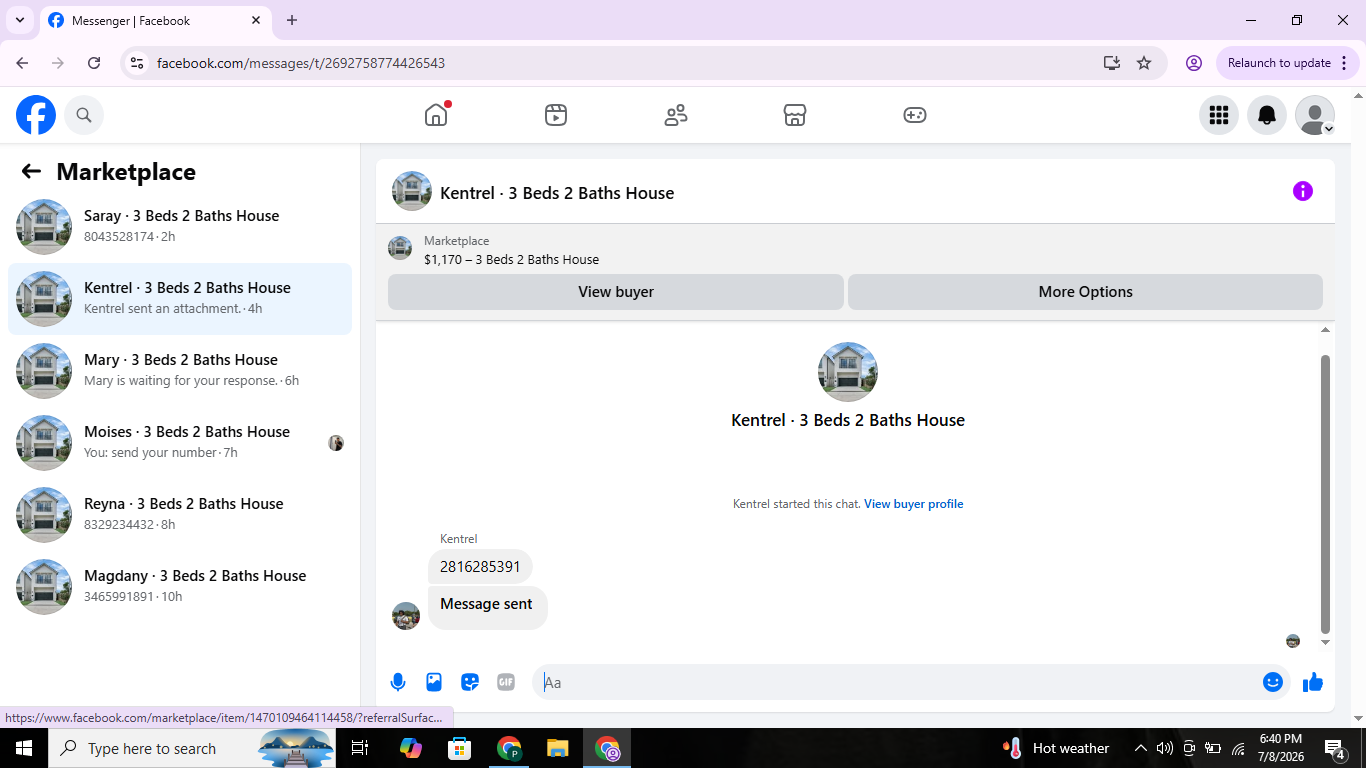Go back in the browser
Viewport: 1366px width, 768px height.
pyautogui.click(x=22, y=63)
